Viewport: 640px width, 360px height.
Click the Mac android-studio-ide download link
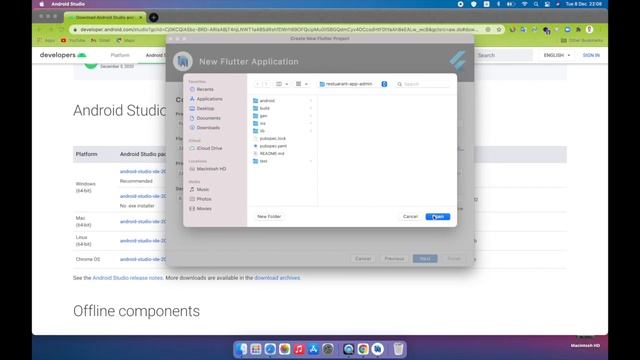pos(143,222)
